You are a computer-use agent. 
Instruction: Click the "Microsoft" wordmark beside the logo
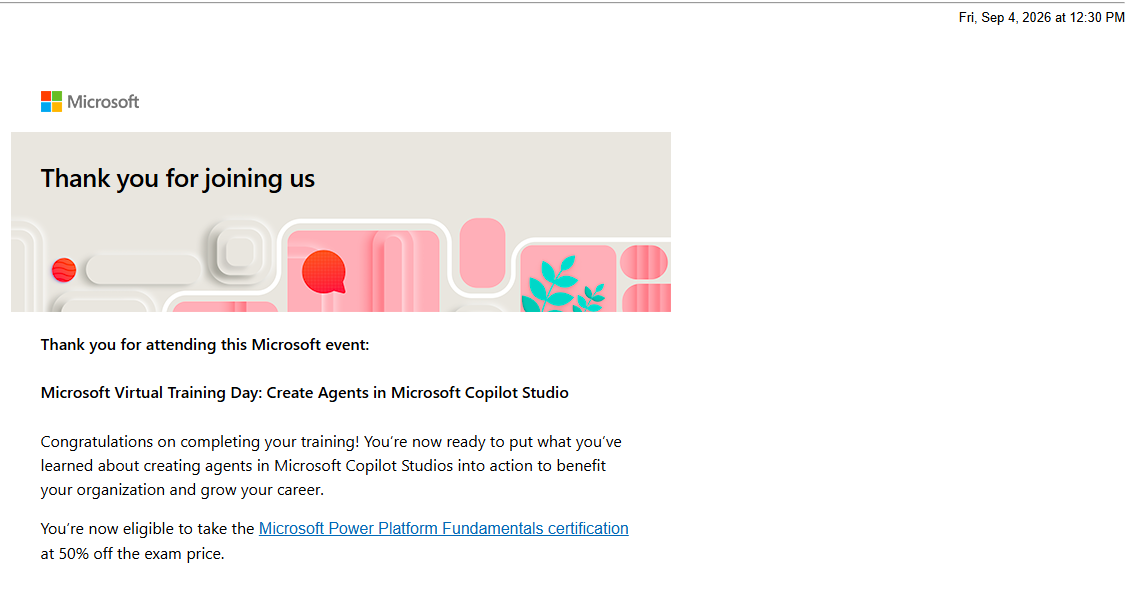(x=103, y=102)
